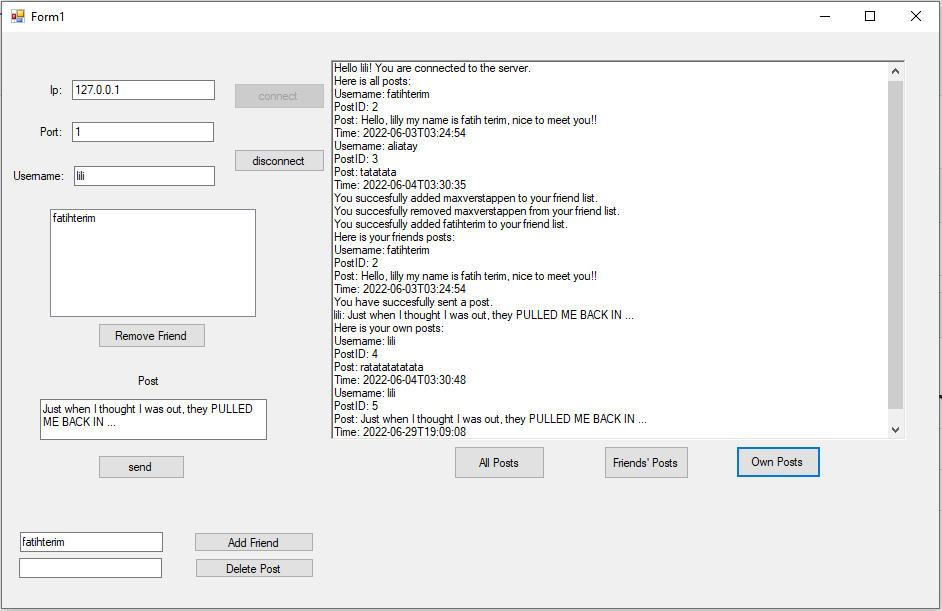The width and height of the screenshot is (942, 611).
Task: Click the log scrollbar up arrow
Action: click(895, 71)
